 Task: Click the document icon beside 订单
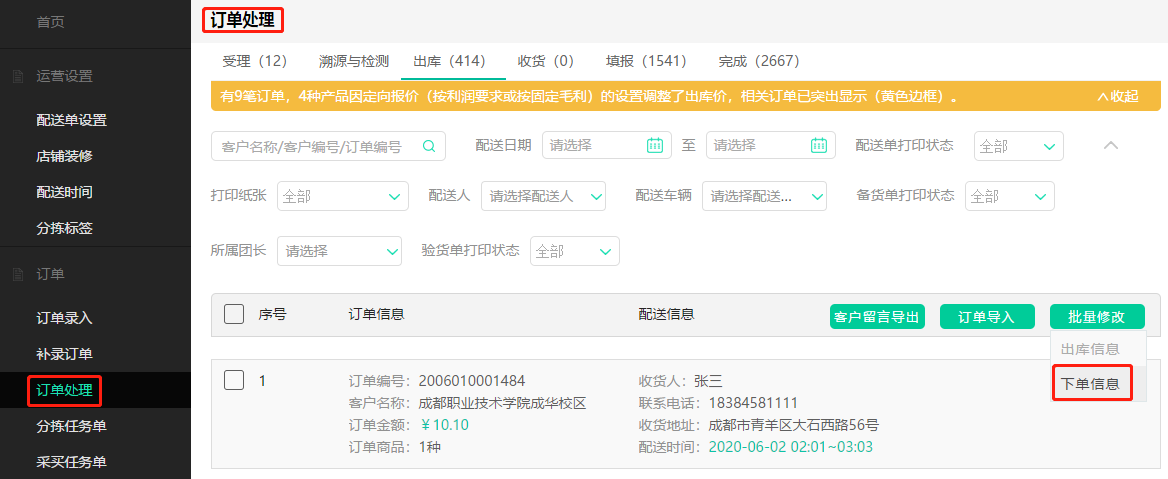click(x=18, y=274)
